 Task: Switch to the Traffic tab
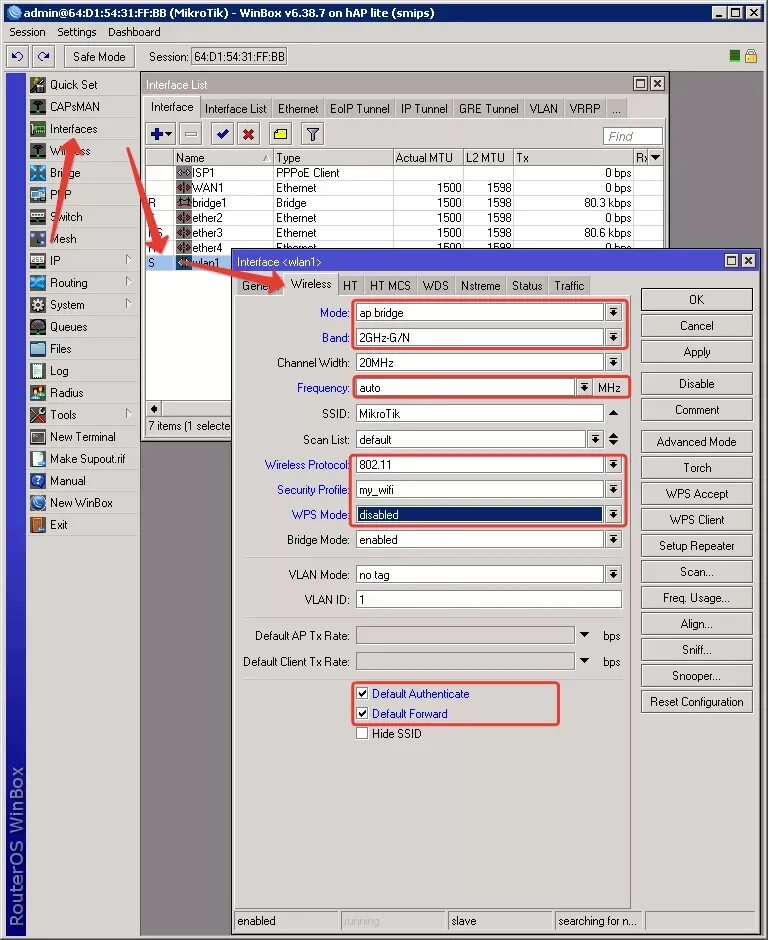click(569, 286)
